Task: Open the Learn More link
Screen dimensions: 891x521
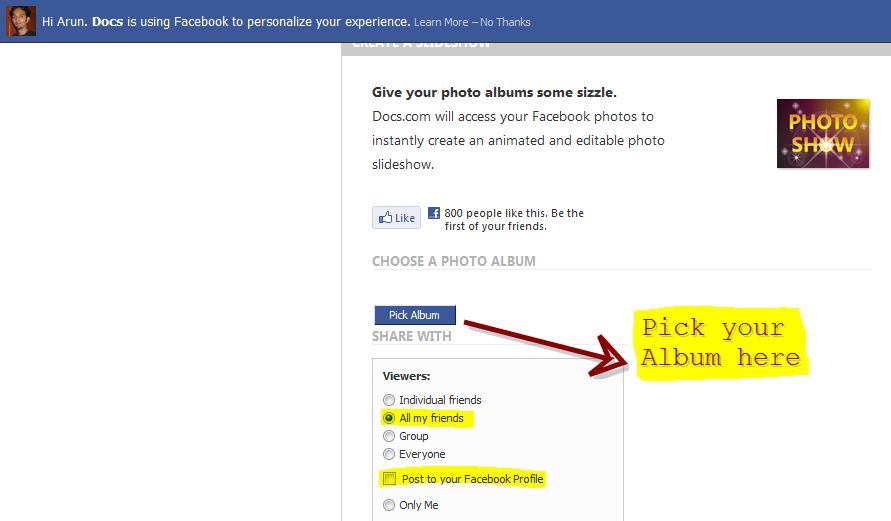Action: [440, 22]
